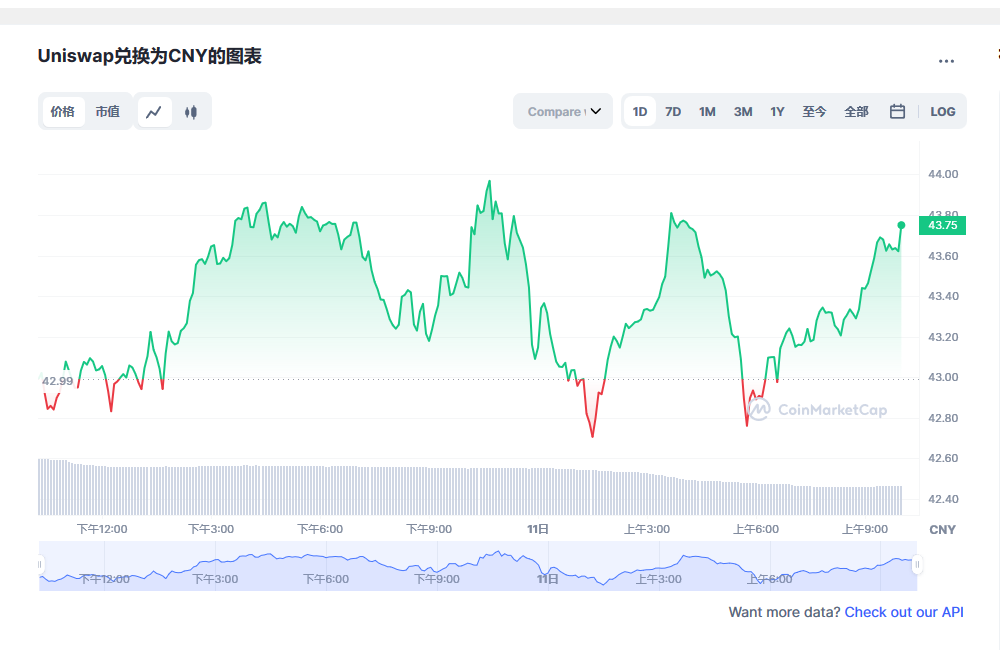The width and height of the screenshot is (1000, 650).
Task: Choose the 7D time range
Action: (x=673, y=112)
